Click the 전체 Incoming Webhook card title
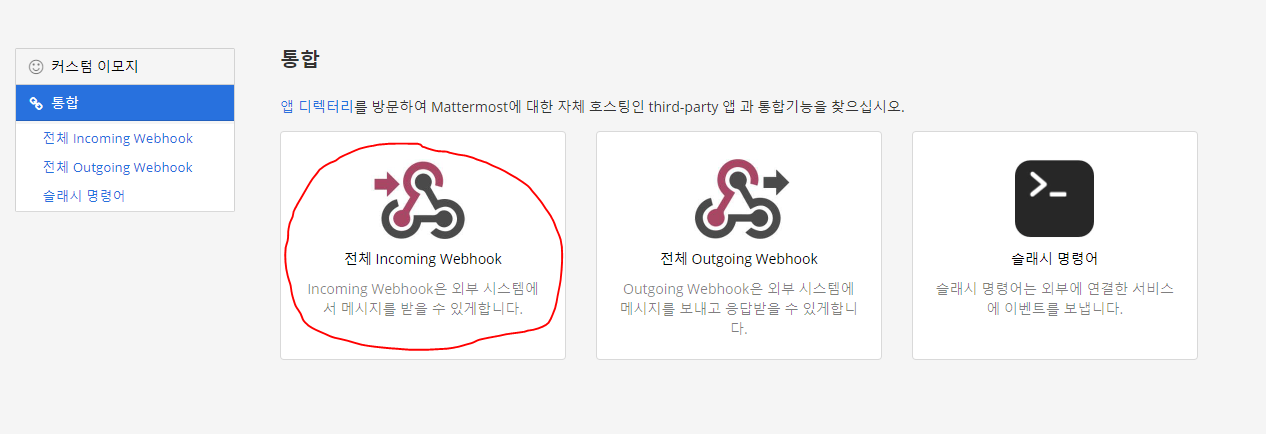 point(423,259)
